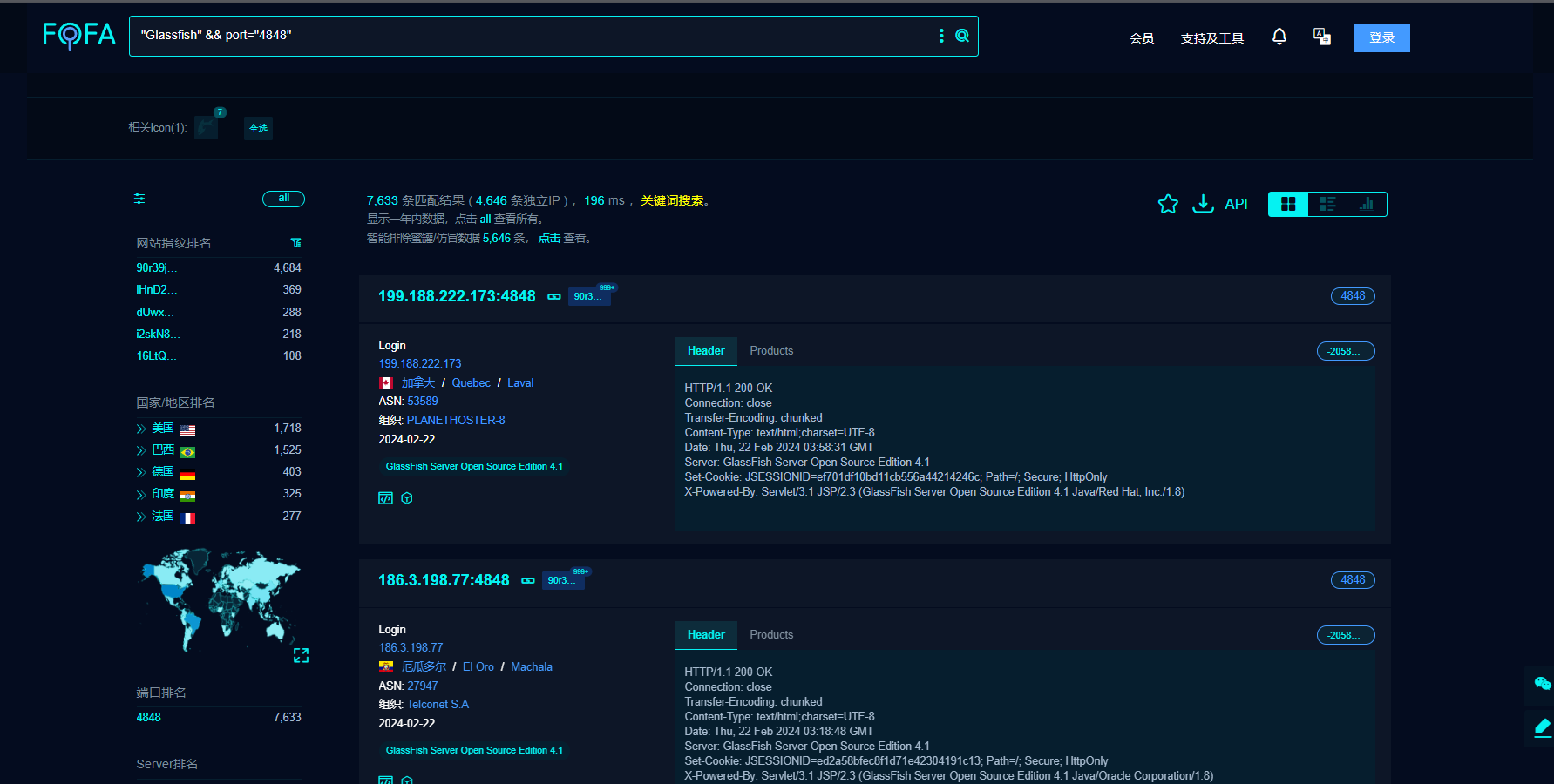This screenshot has width=1554, height=784.
Task: Click the 登录 login button
Action: [1381, 37]
